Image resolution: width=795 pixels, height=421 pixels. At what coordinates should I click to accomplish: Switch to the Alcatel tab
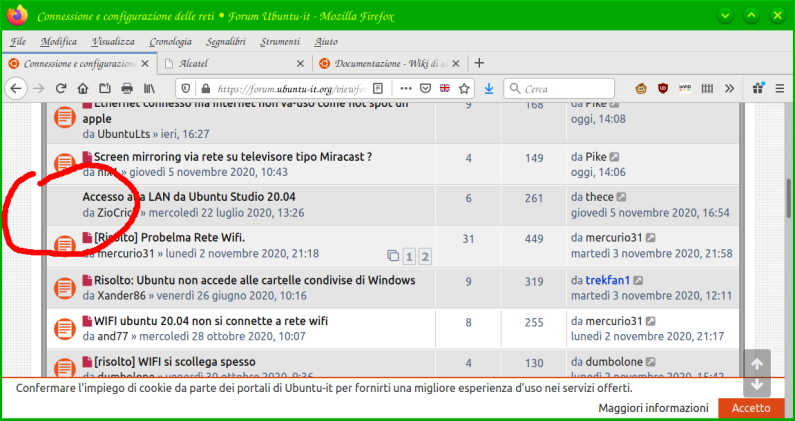pyautogui.click(x=235, y=64)
